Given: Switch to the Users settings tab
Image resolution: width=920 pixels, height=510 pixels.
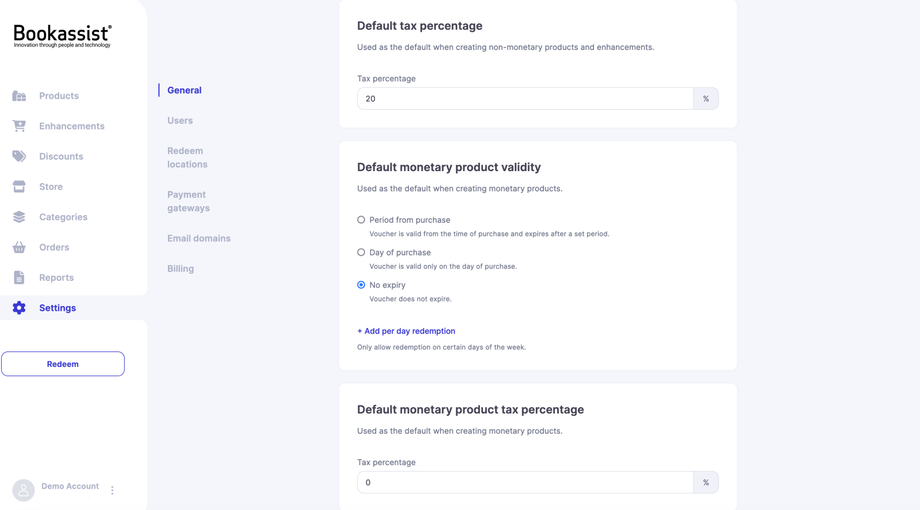Looking at the screenshot, I should coord(180,121).
